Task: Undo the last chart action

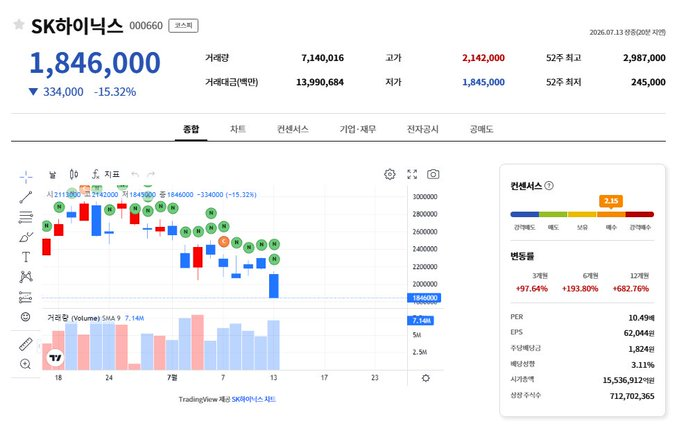Action: (x=135, y=174)
